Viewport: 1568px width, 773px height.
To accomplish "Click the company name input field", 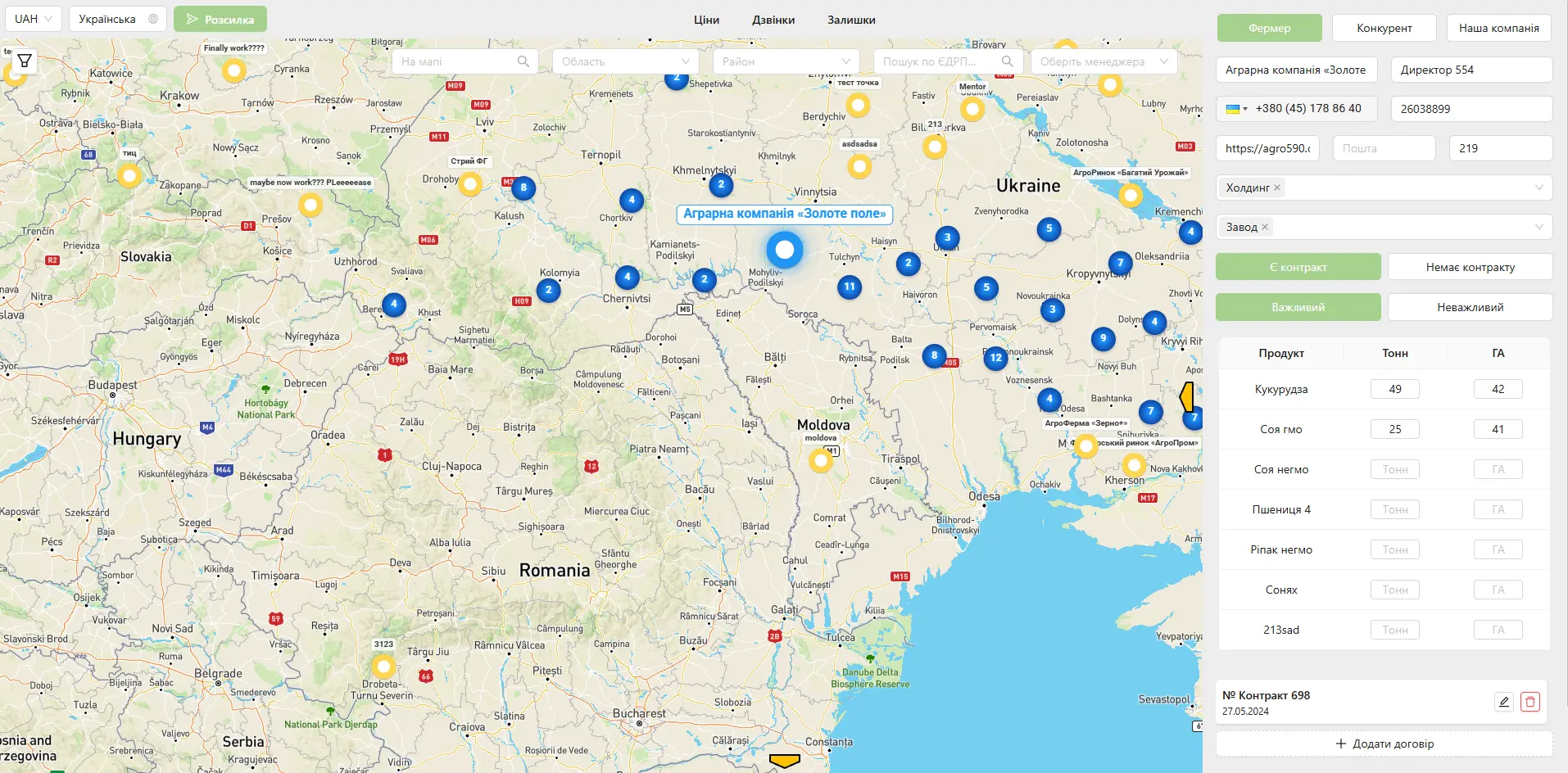I will tap(1296, 70).
